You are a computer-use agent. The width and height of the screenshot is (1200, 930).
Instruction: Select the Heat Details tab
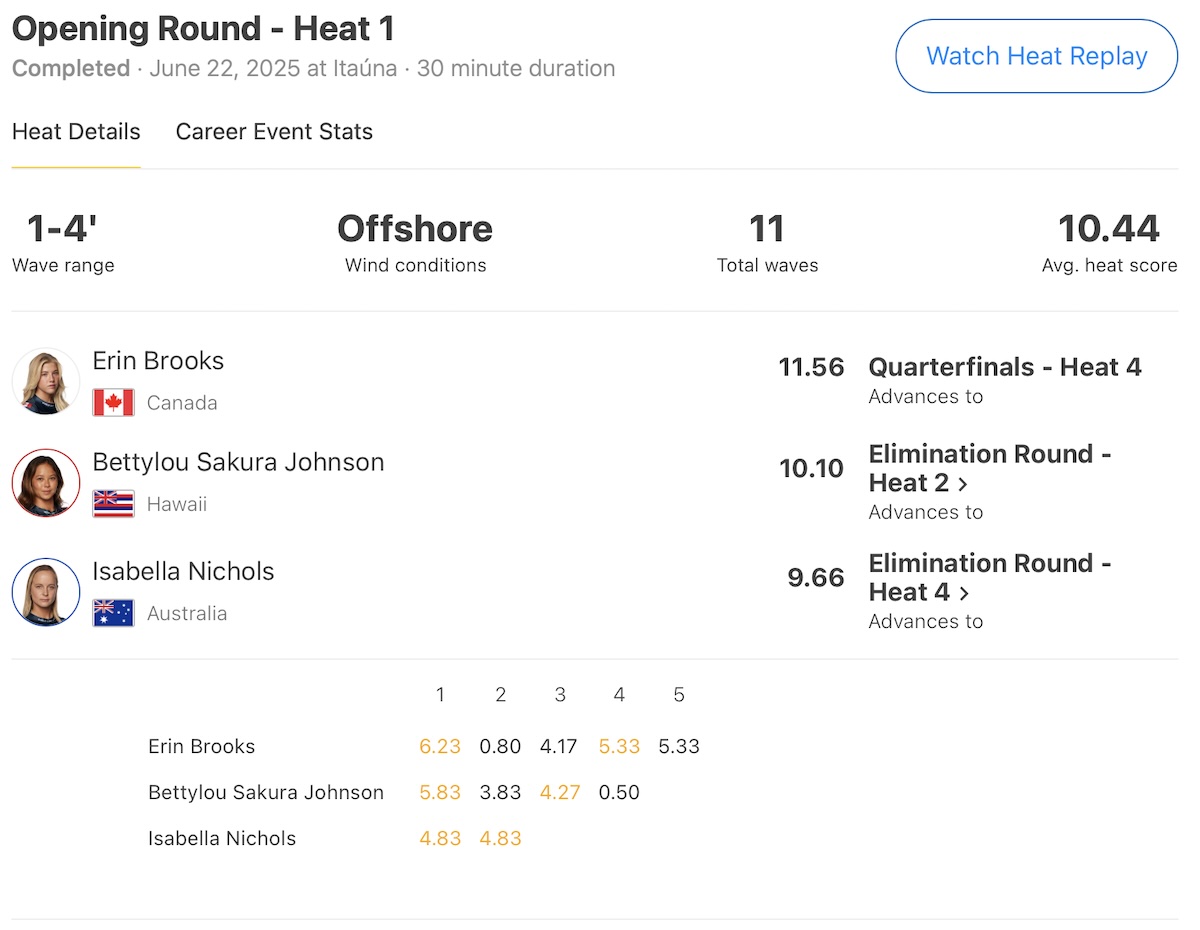tap(76, 132)
